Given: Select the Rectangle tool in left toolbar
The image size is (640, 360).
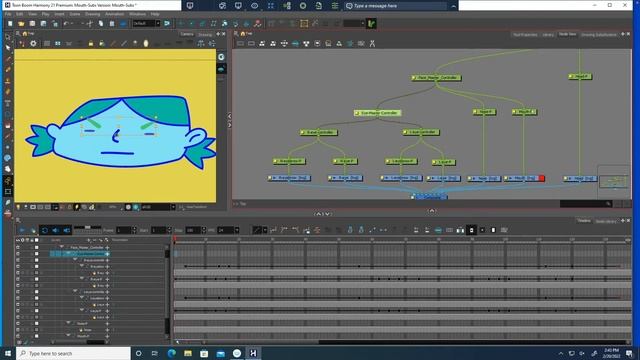Looking at the screenshot, I should tap(8, 191).
